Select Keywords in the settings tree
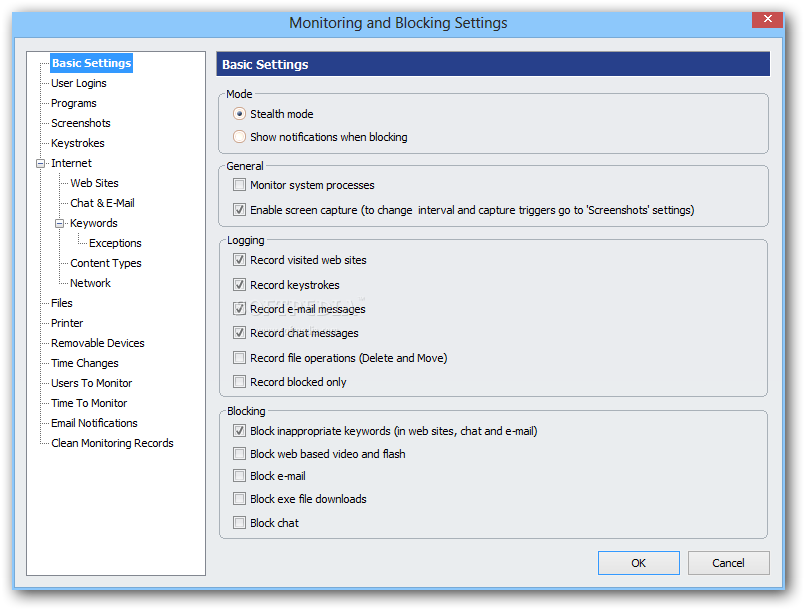The width and height of the screenshot is (805, 610). point(93,223)
